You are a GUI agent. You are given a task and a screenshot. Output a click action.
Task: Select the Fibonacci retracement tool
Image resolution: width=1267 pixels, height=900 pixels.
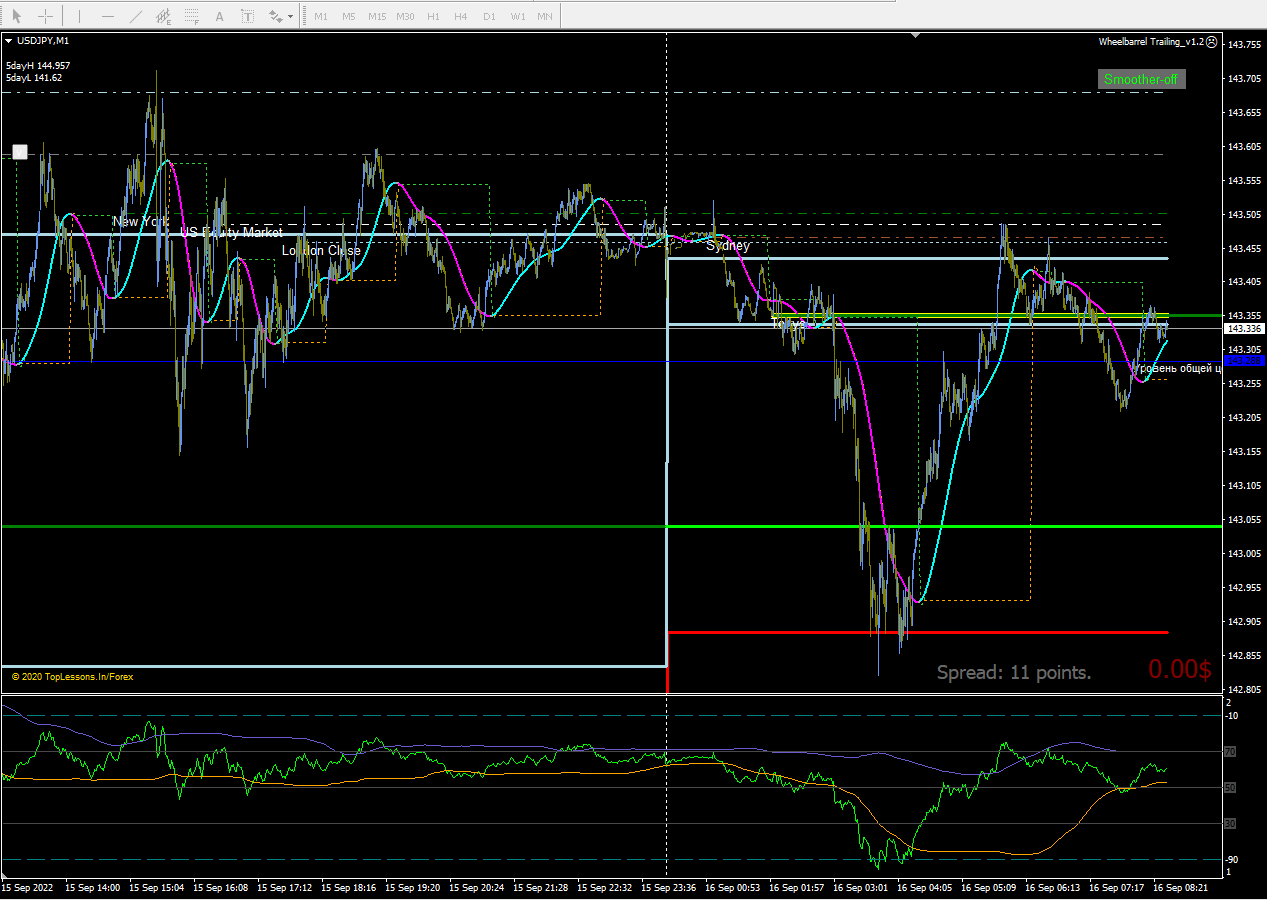tap(192, 16)
